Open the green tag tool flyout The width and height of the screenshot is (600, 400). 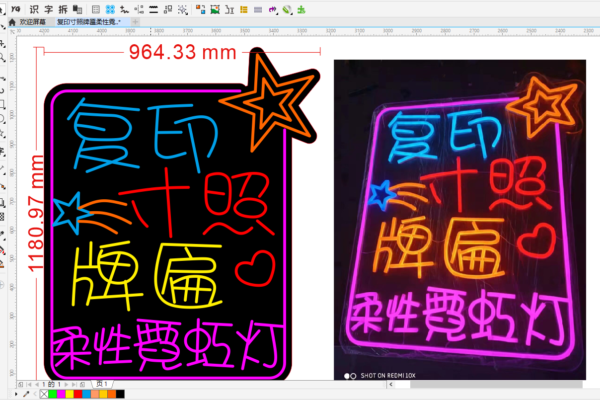point(287,10)
